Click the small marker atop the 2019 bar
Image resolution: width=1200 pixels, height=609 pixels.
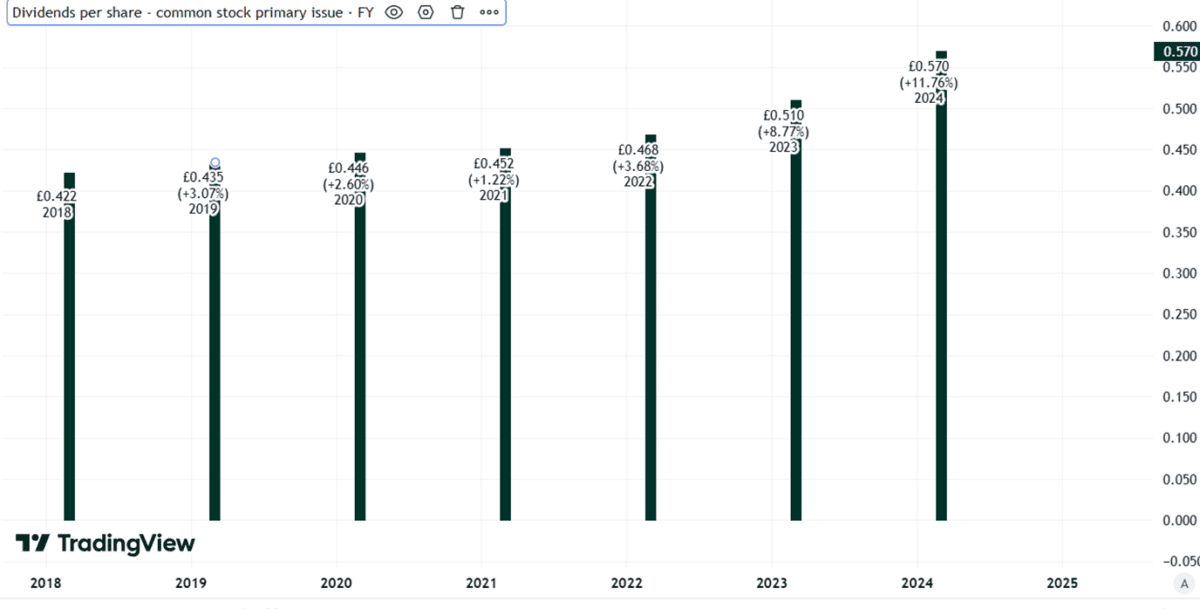(215, 163)
